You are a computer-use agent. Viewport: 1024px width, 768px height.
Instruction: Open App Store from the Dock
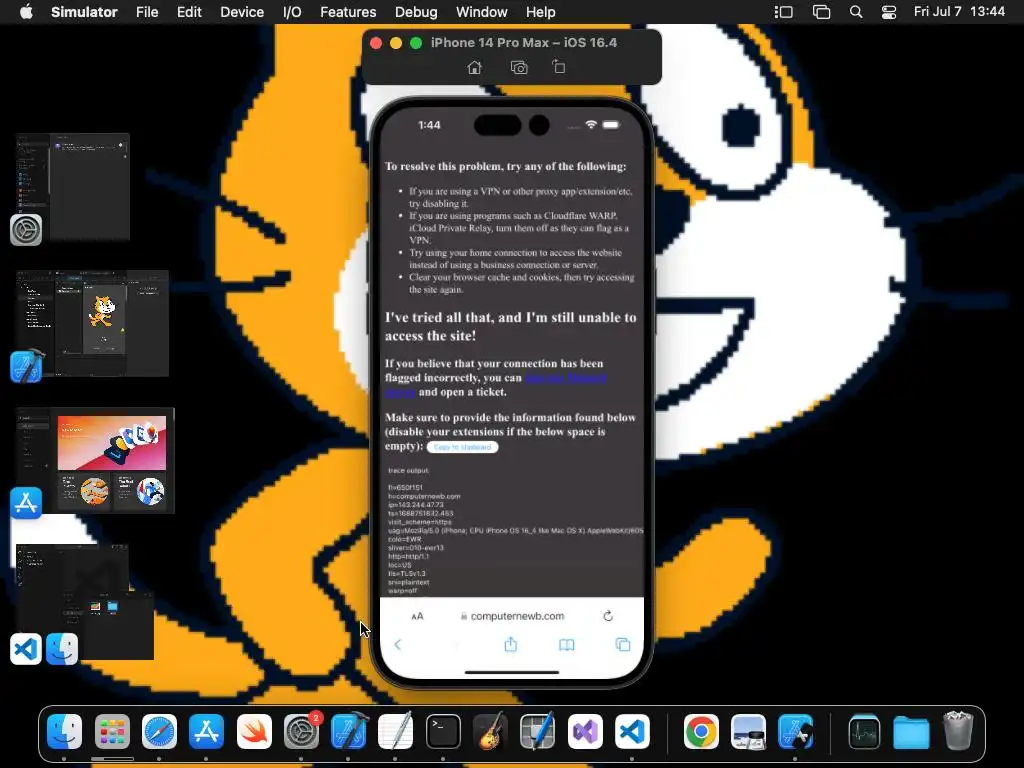(x=206, y=731)
